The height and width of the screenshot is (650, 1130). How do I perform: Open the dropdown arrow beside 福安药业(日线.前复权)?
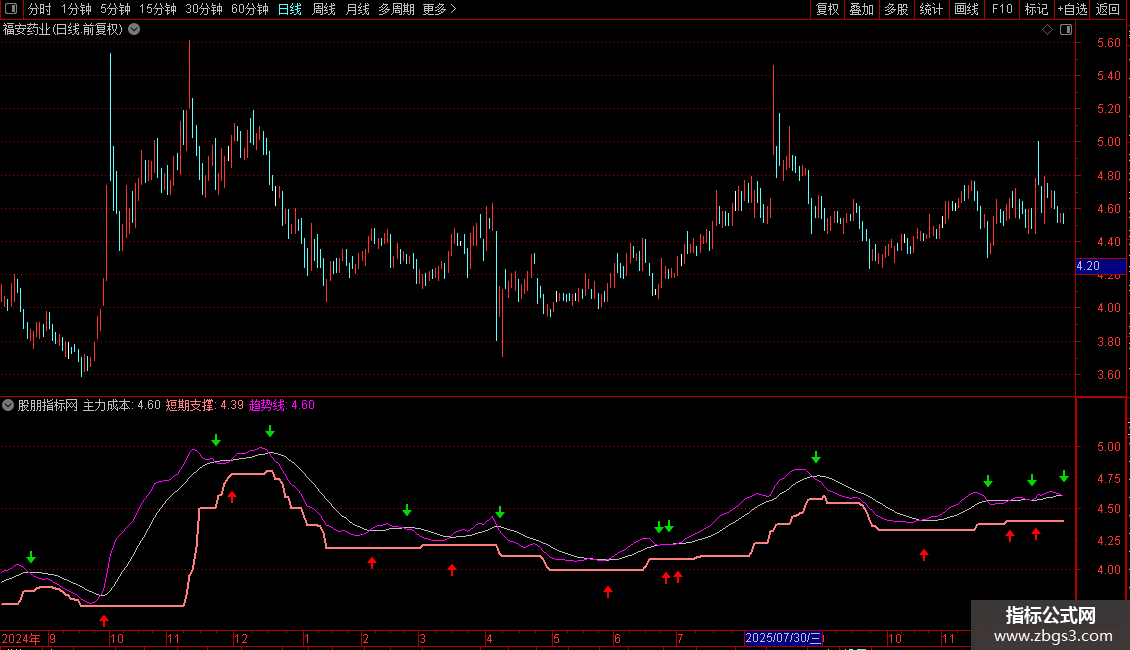pyautogui.click(x=134, y=30)
